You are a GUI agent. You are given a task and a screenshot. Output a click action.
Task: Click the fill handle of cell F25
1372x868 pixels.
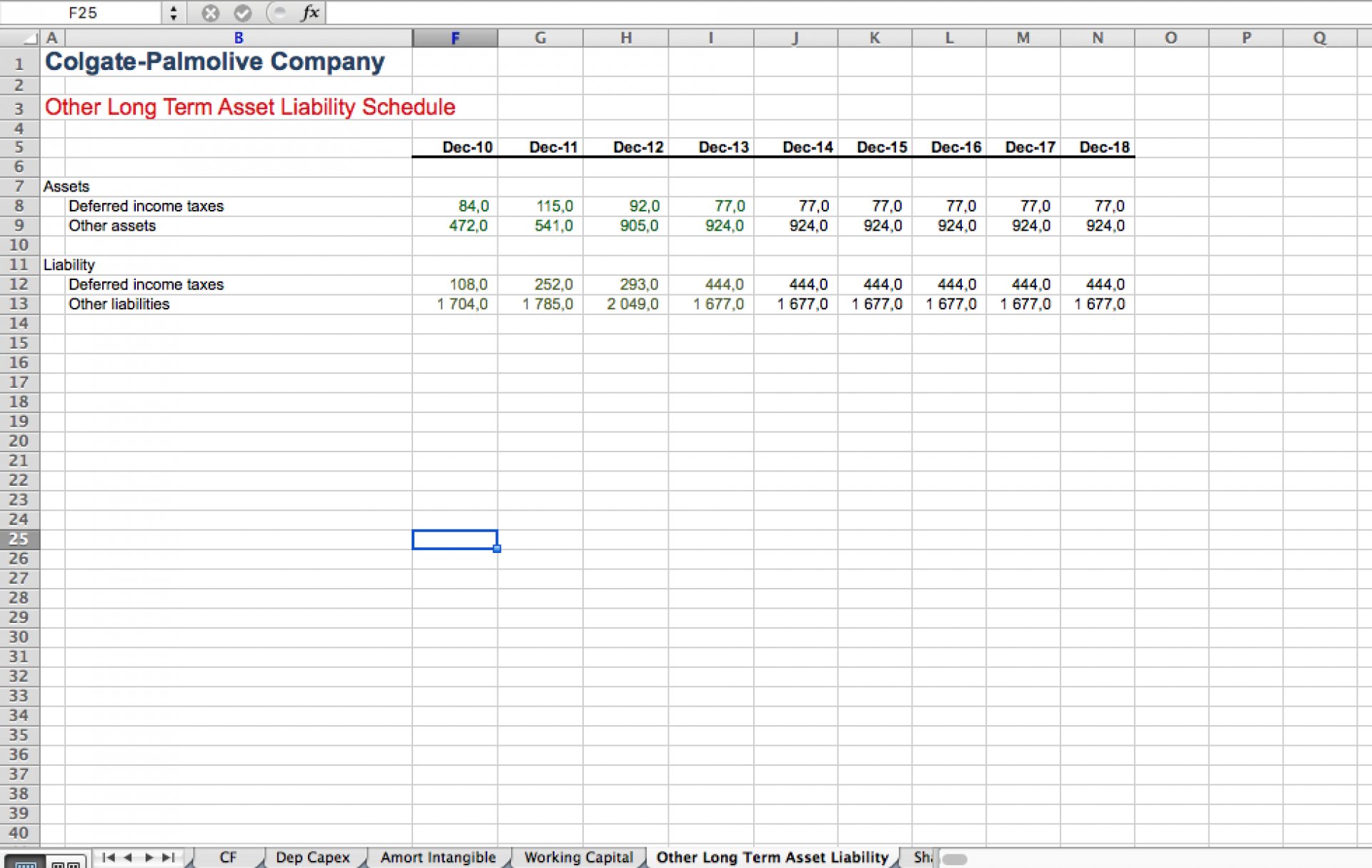click(x=497, y=549)
